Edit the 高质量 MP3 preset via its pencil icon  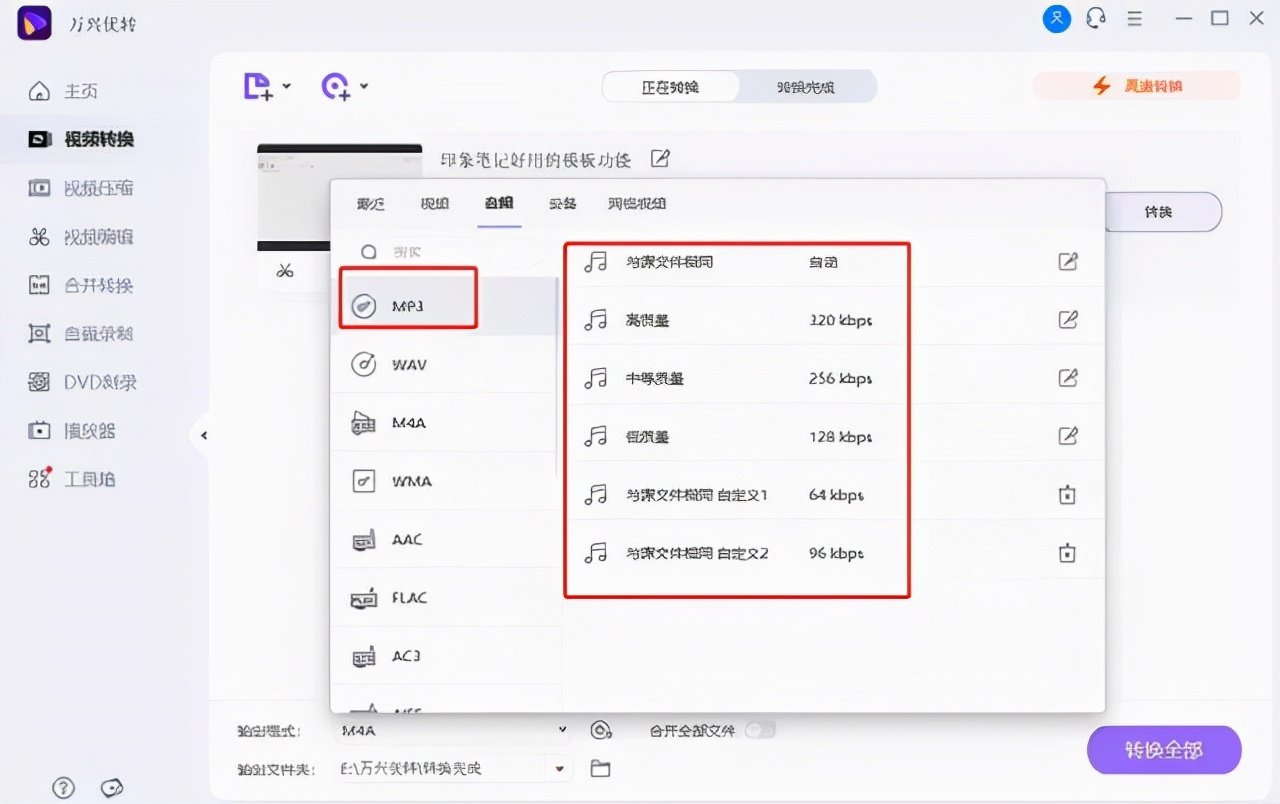pos(1068,319)
